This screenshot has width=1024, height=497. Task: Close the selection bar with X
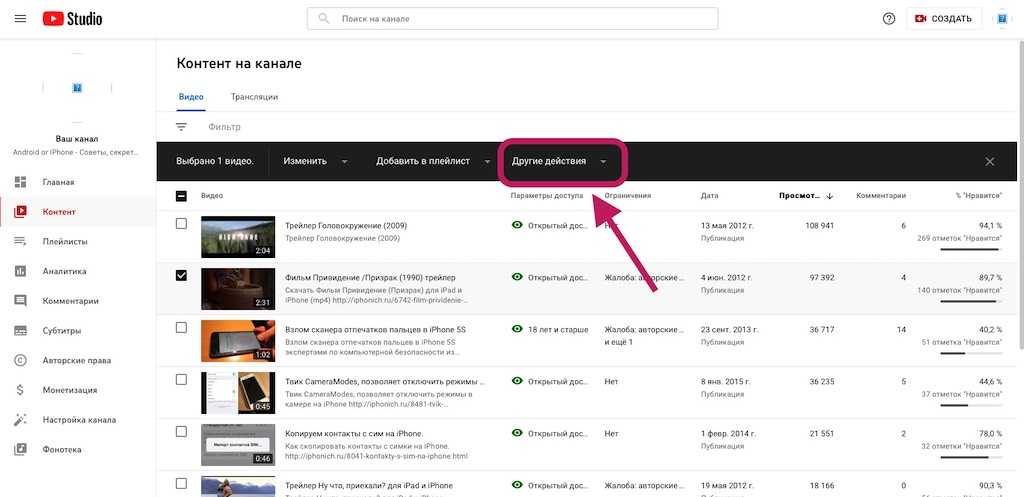click(x=989, y=161)
